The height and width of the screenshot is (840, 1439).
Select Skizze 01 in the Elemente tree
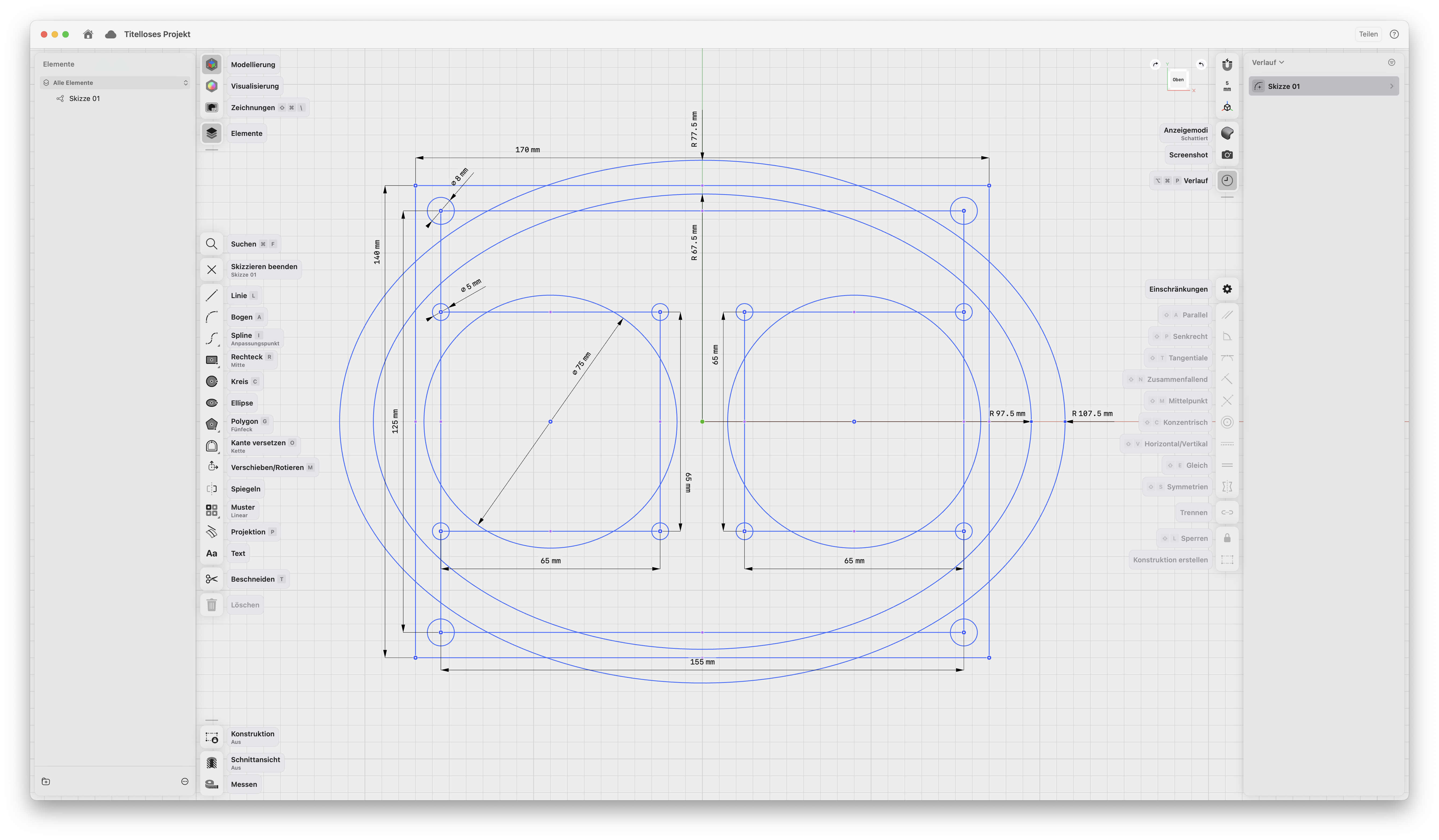[85, 98]
